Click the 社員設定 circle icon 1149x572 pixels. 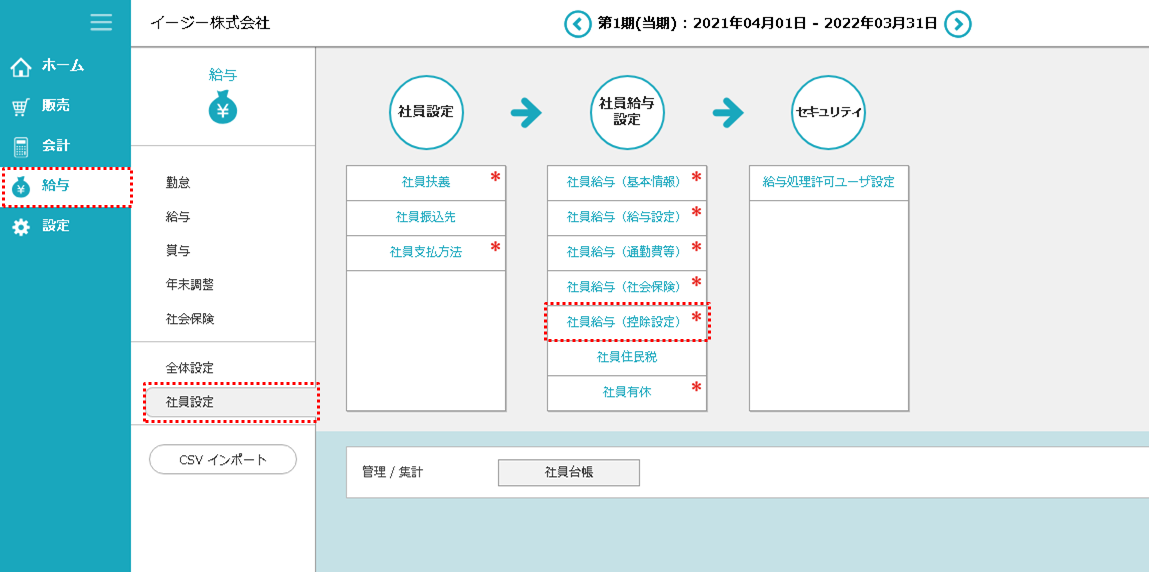coord(426,112)
